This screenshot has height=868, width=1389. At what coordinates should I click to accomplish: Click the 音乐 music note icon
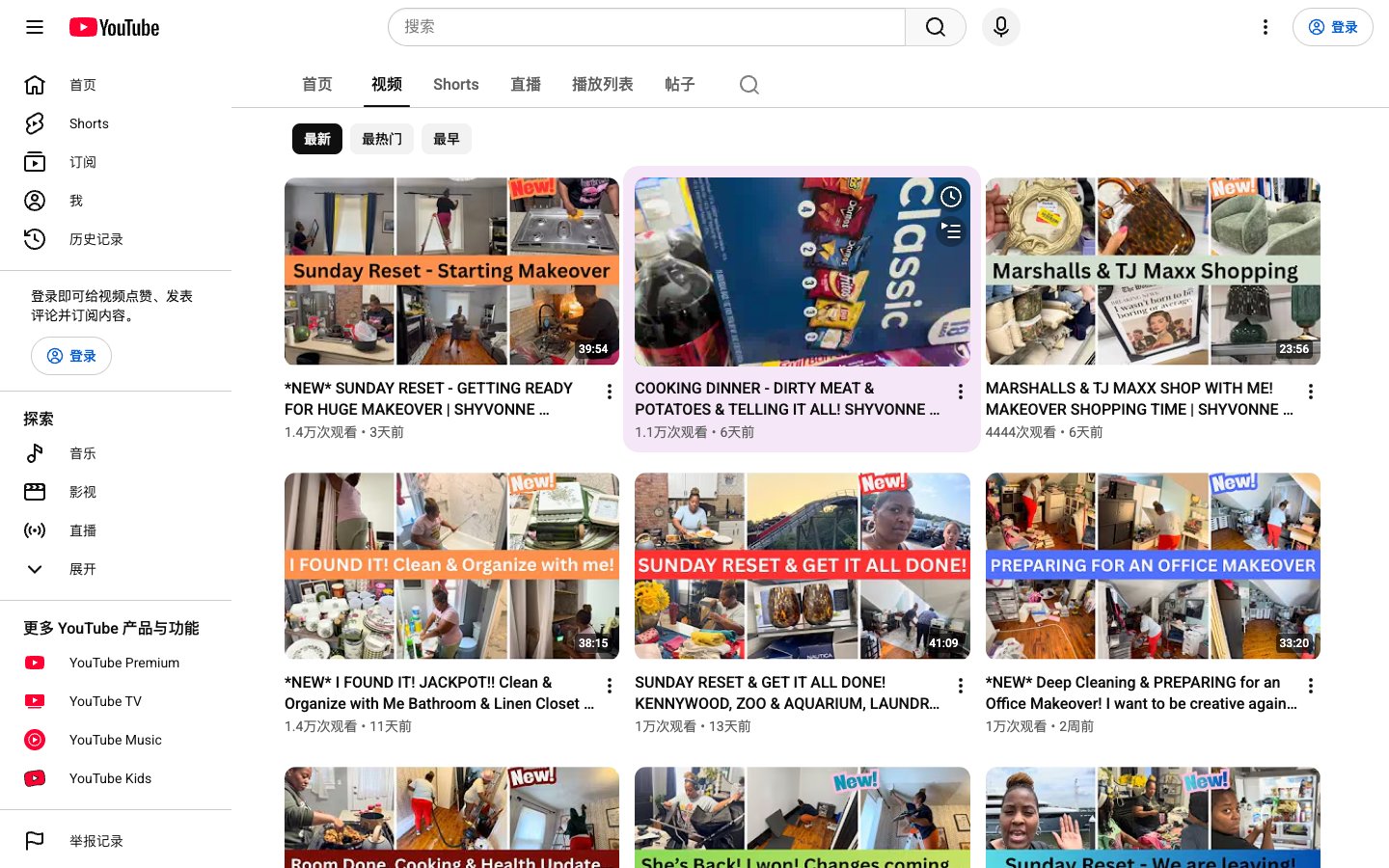point(35,453)
